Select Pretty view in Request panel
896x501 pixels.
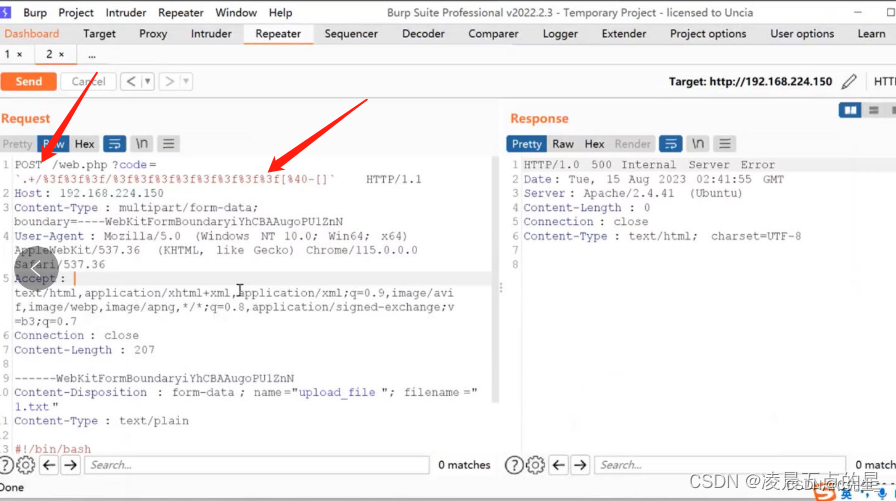click(17, 144)
